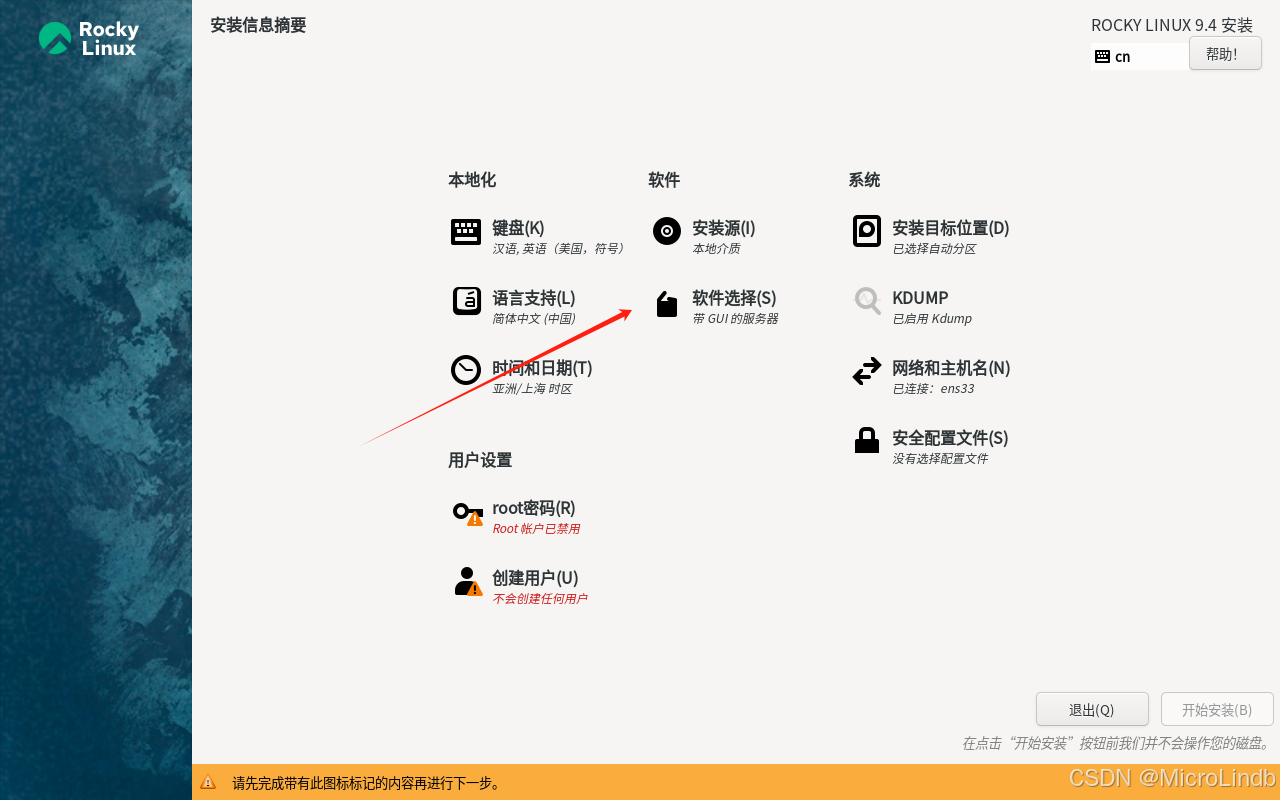Open 安装源(I) settings
This screenshot has height=800, width=1280.
(x=724, y=228)
